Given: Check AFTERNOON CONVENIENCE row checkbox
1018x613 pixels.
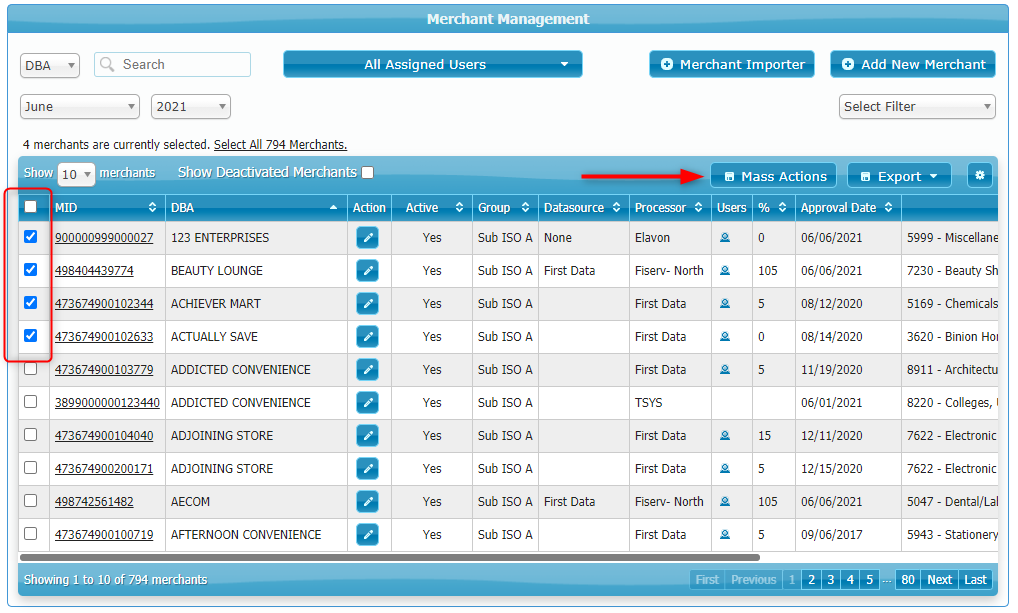Looking at the screenshot, I should click(31, 534).
